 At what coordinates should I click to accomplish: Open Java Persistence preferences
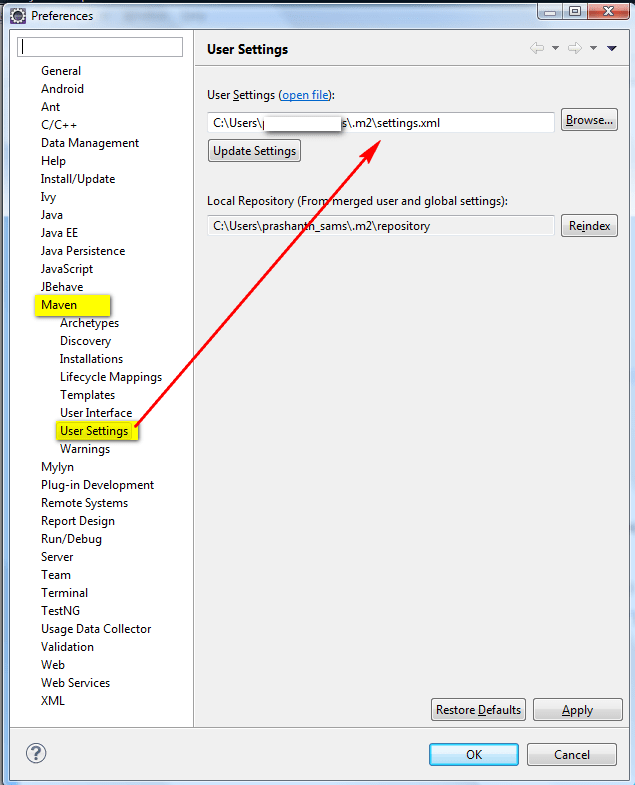point(83,251)
